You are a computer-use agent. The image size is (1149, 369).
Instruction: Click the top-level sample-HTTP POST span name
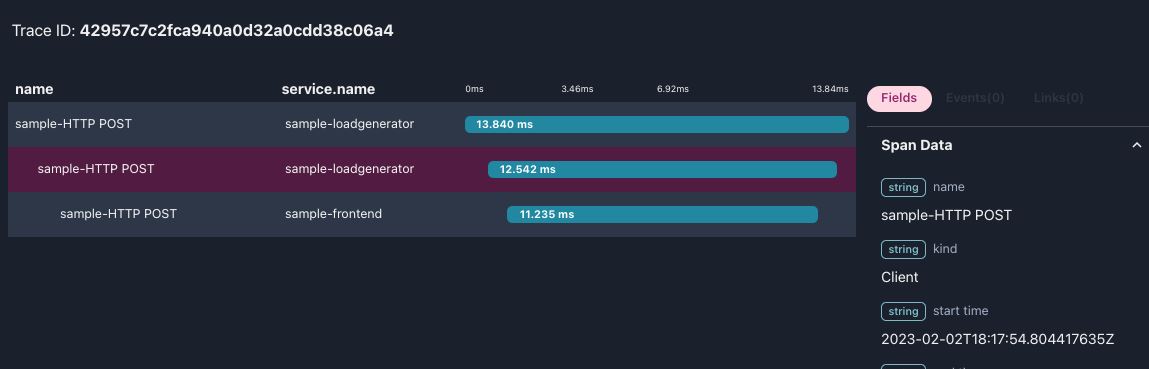[73, 124]
